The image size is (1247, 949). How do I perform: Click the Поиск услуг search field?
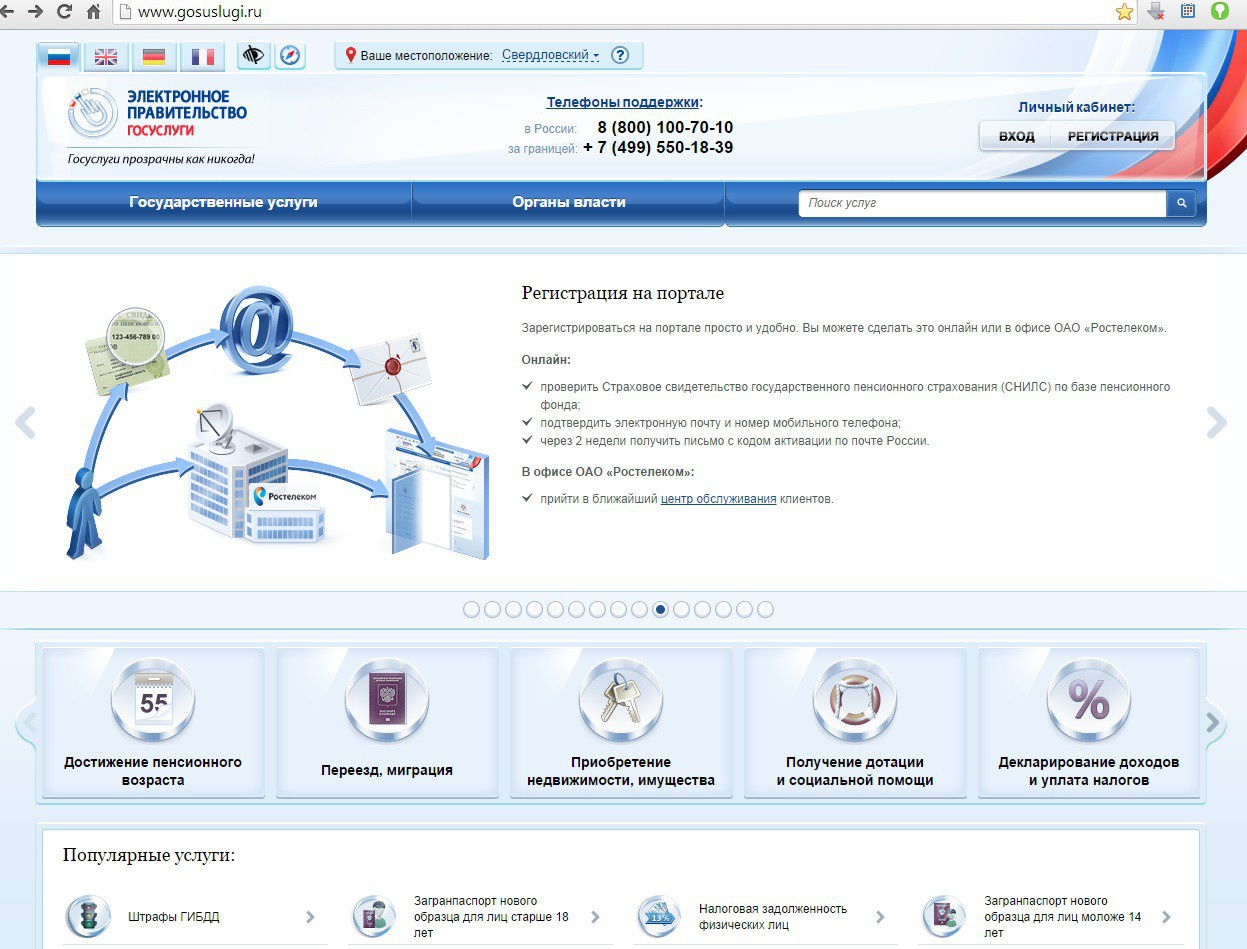click(x=982, y=203)
